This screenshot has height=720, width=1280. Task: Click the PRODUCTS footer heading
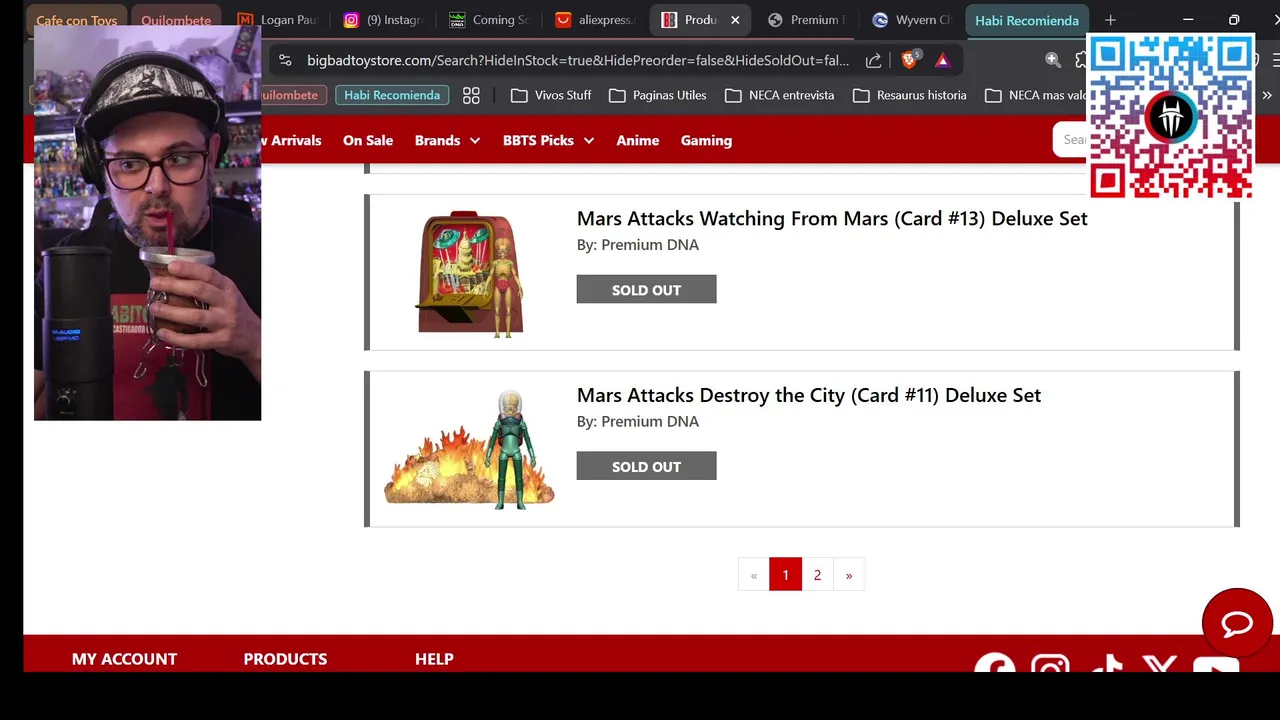(x=285, y=658)
